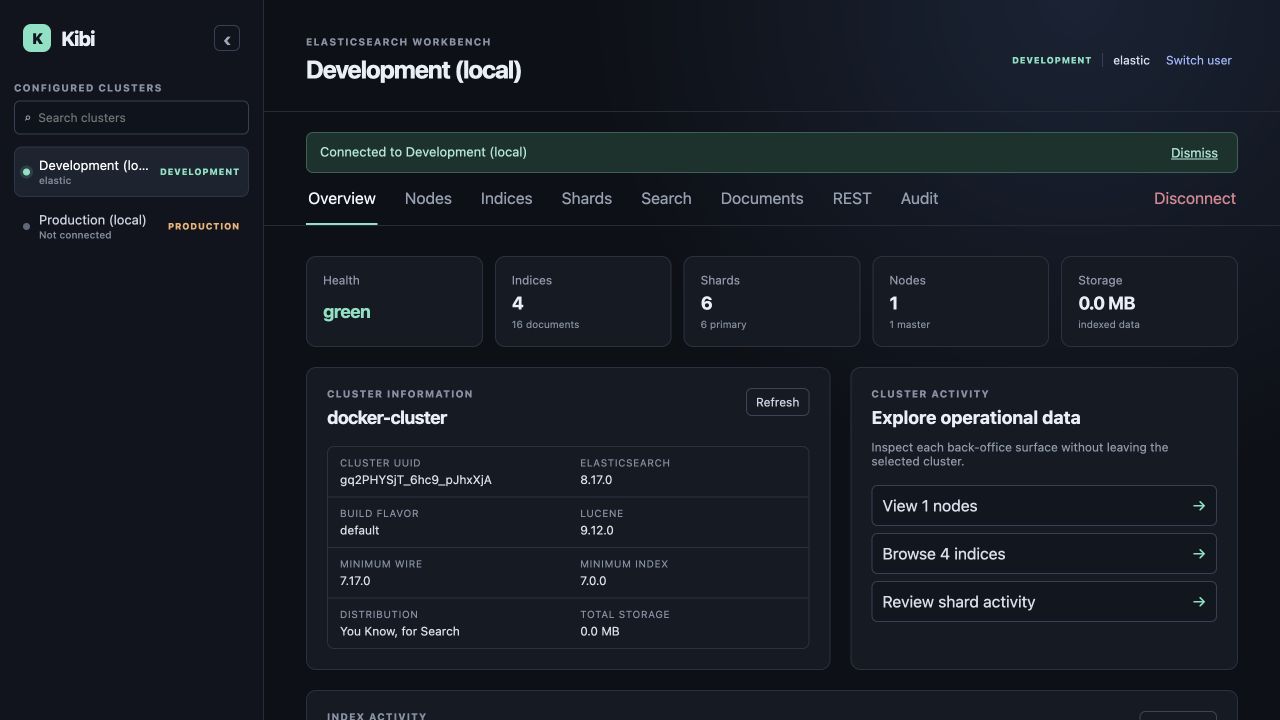Dismiss the connected notification banner
This screenshot has width=1280, height=720.
(x=1194, y=153)
